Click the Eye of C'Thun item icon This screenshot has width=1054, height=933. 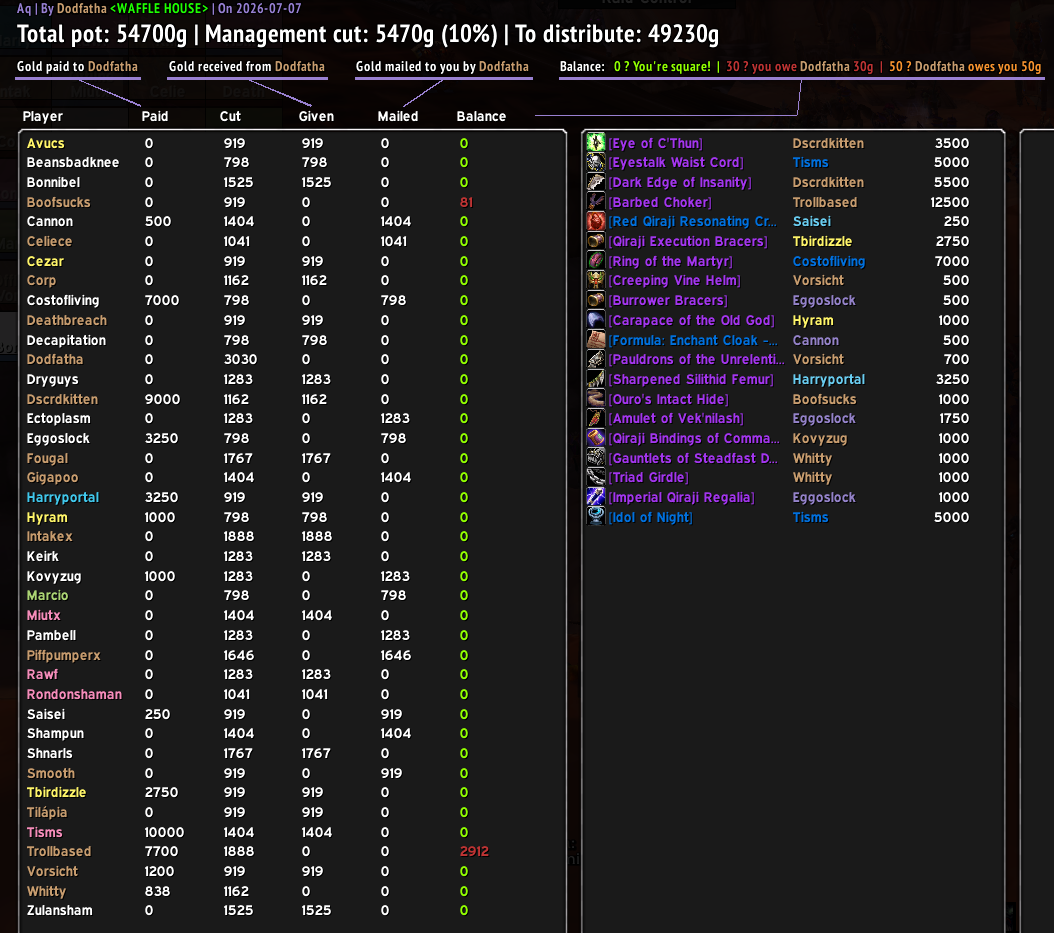596,143
